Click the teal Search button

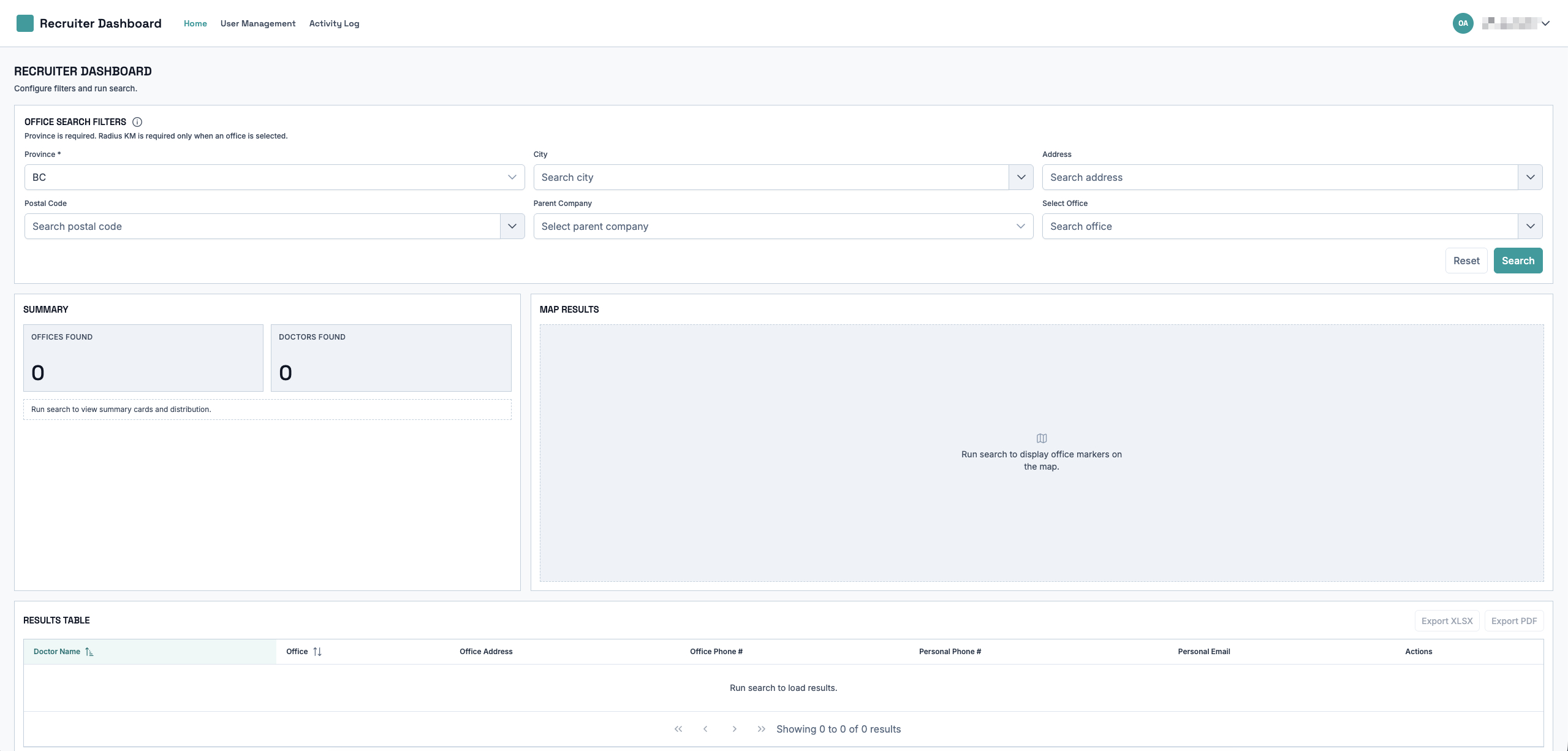[1518, 261]
